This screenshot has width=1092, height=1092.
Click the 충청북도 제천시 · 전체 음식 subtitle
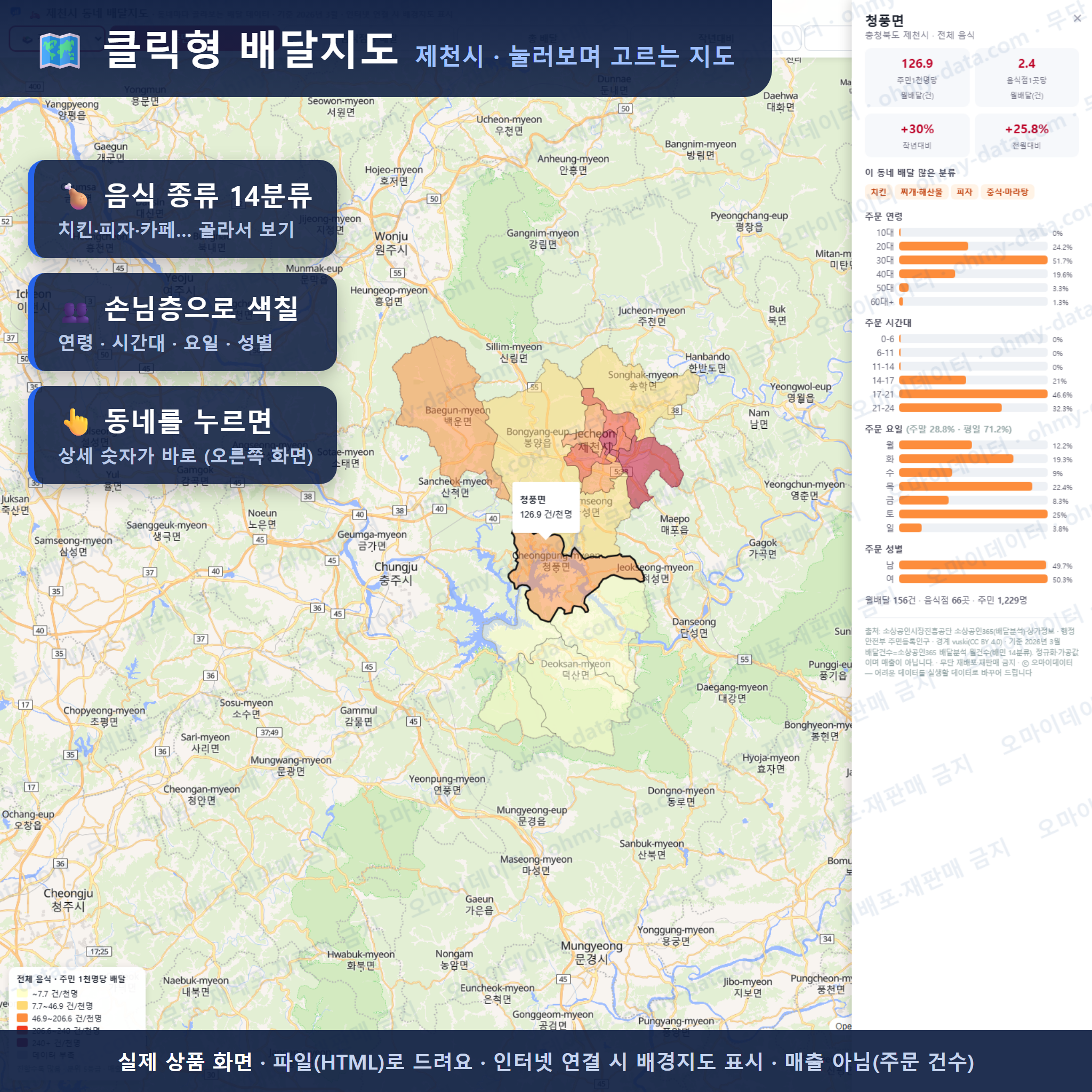920,35
